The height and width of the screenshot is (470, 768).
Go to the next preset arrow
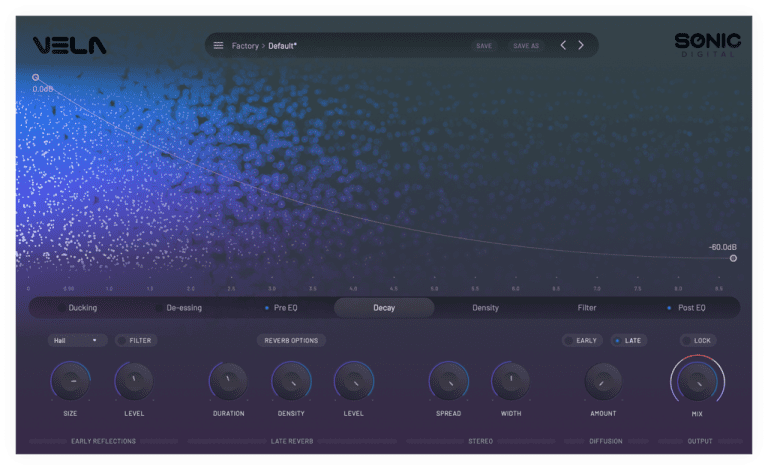click(581, 45)
